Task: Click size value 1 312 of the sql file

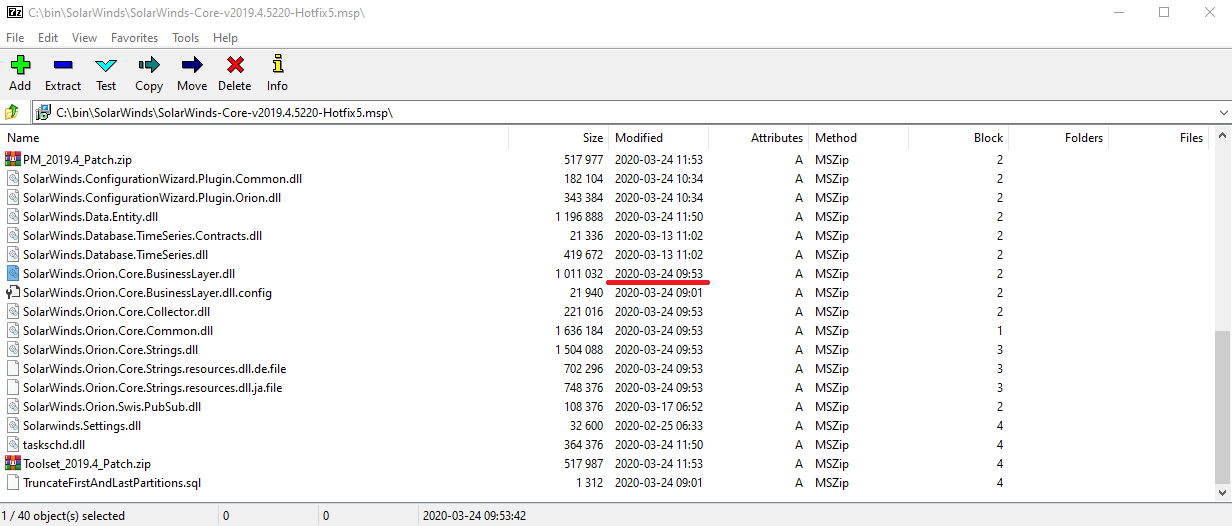Action: pos(589,482)
